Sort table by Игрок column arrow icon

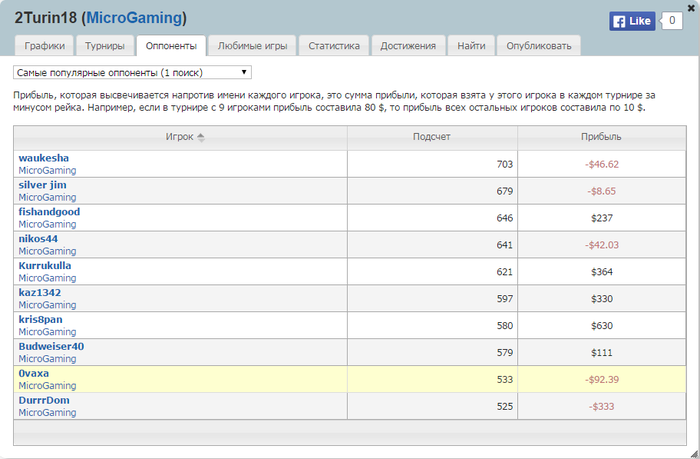click(x=201, y=138)
